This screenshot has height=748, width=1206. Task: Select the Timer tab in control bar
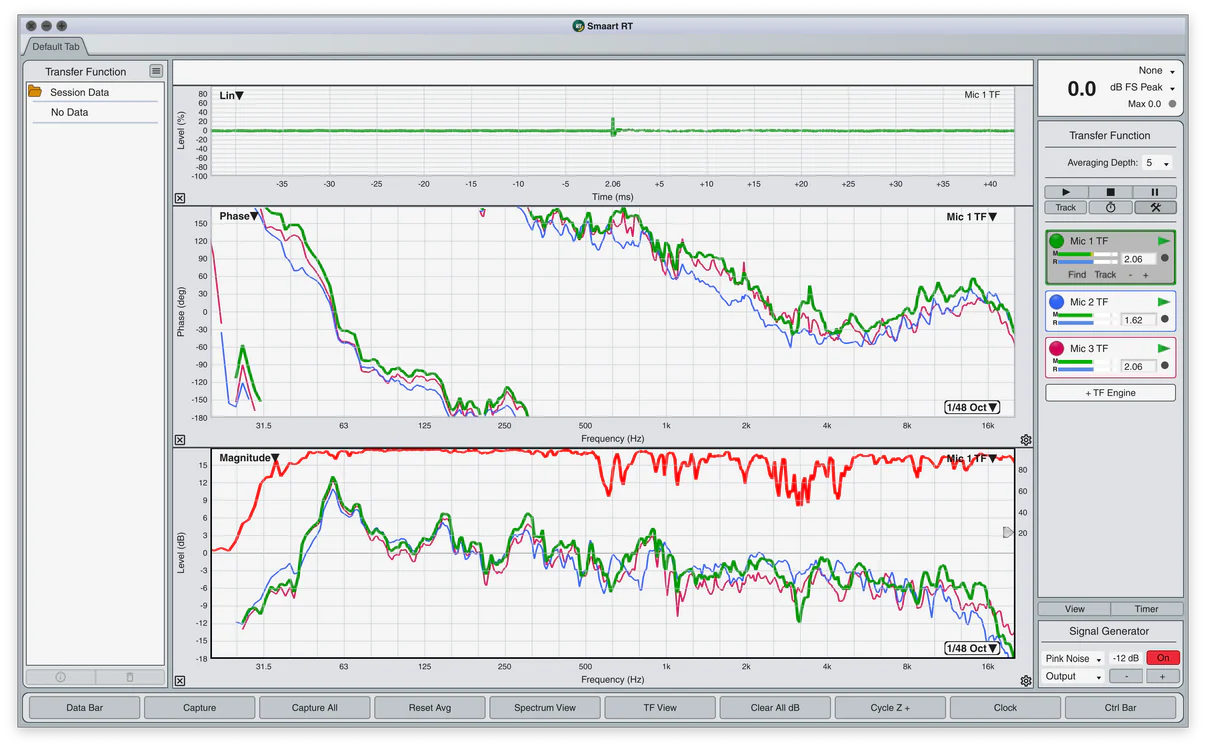1146,609
